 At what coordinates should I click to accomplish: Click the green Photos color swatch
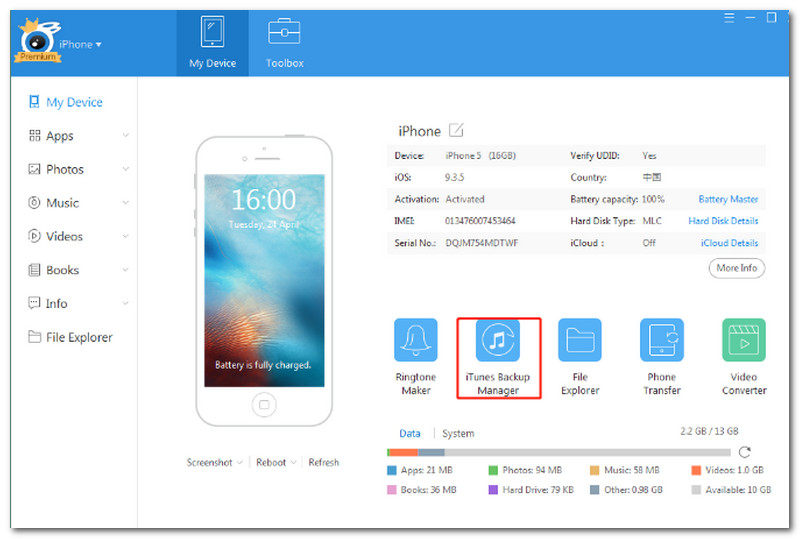[493, 470]
